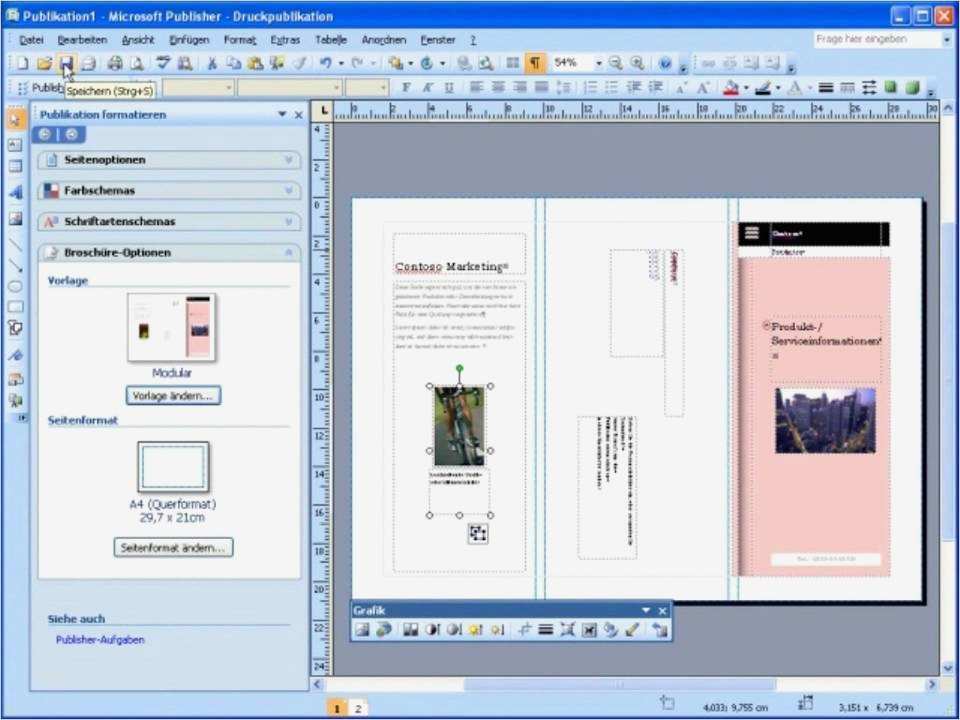Open the zoom level dropdown showing 54%
This screenshot has width=960, height=720.
(x=598, y=62)
